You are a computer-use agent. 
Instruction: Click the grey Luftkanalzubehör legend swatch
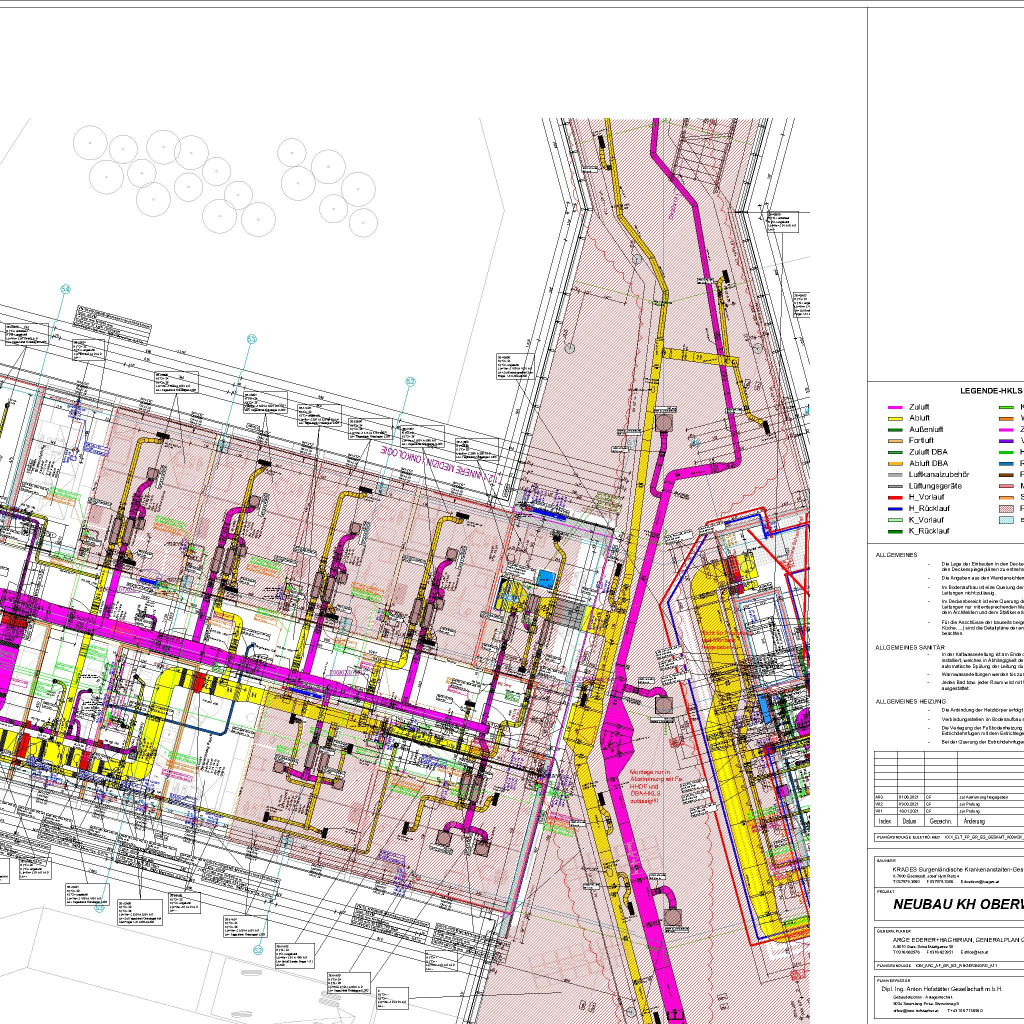click(895, 474)
